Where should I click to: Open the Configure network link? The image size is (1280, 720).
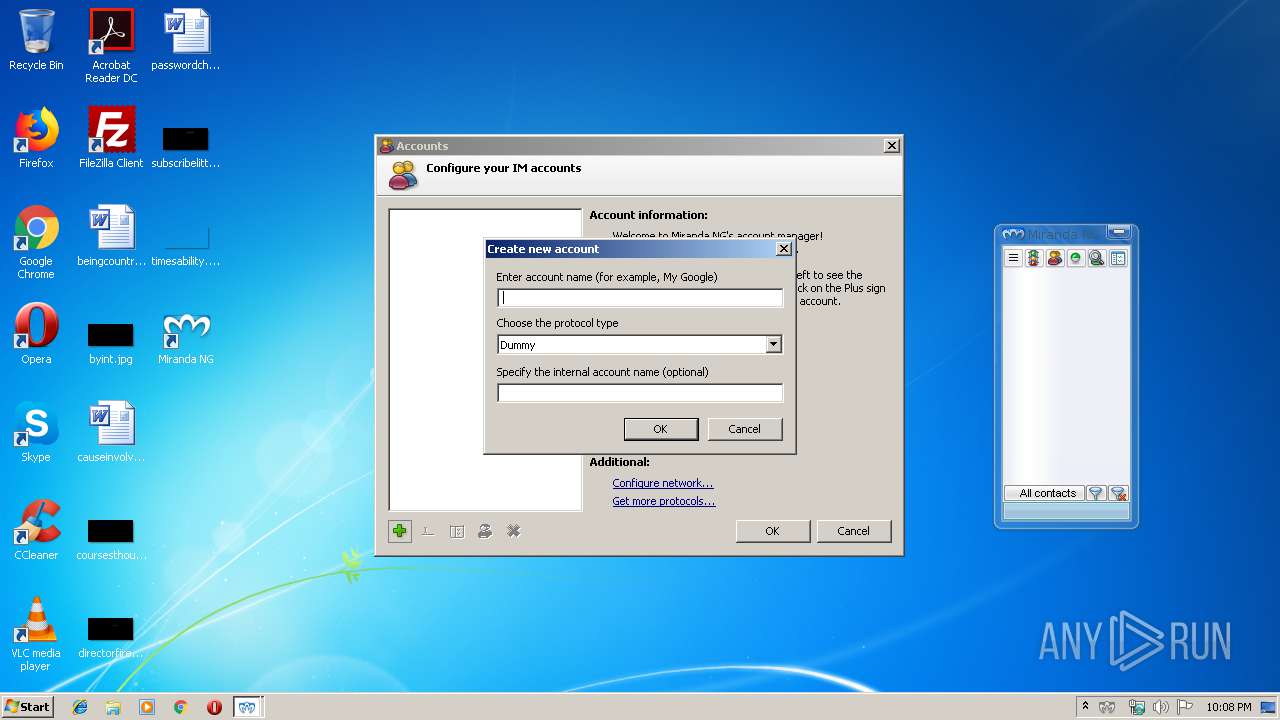pyautogui.click(x=663, y=483)
